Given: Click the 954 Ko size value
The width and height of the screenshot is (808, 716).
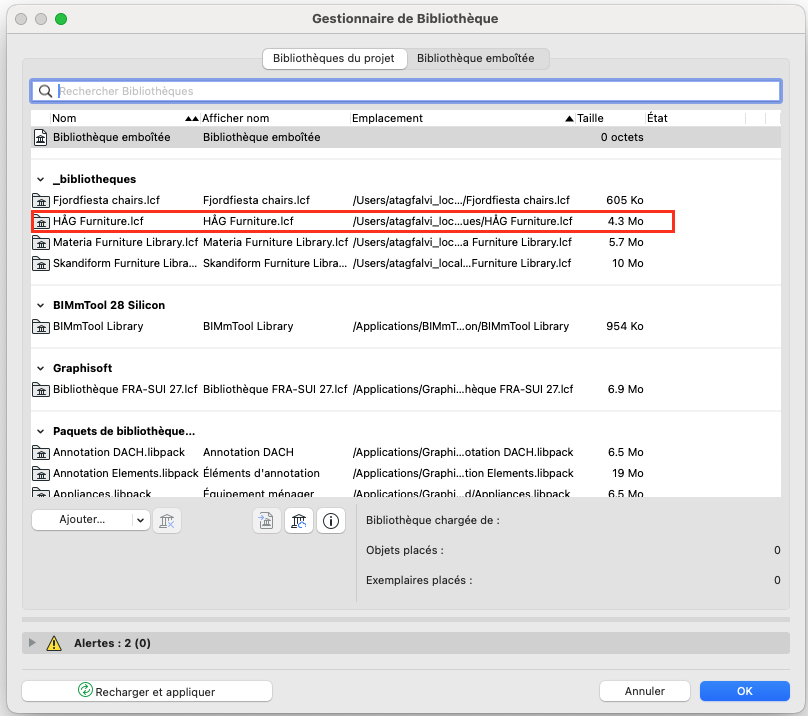Looking at the screenshot, I should (625, 326).
